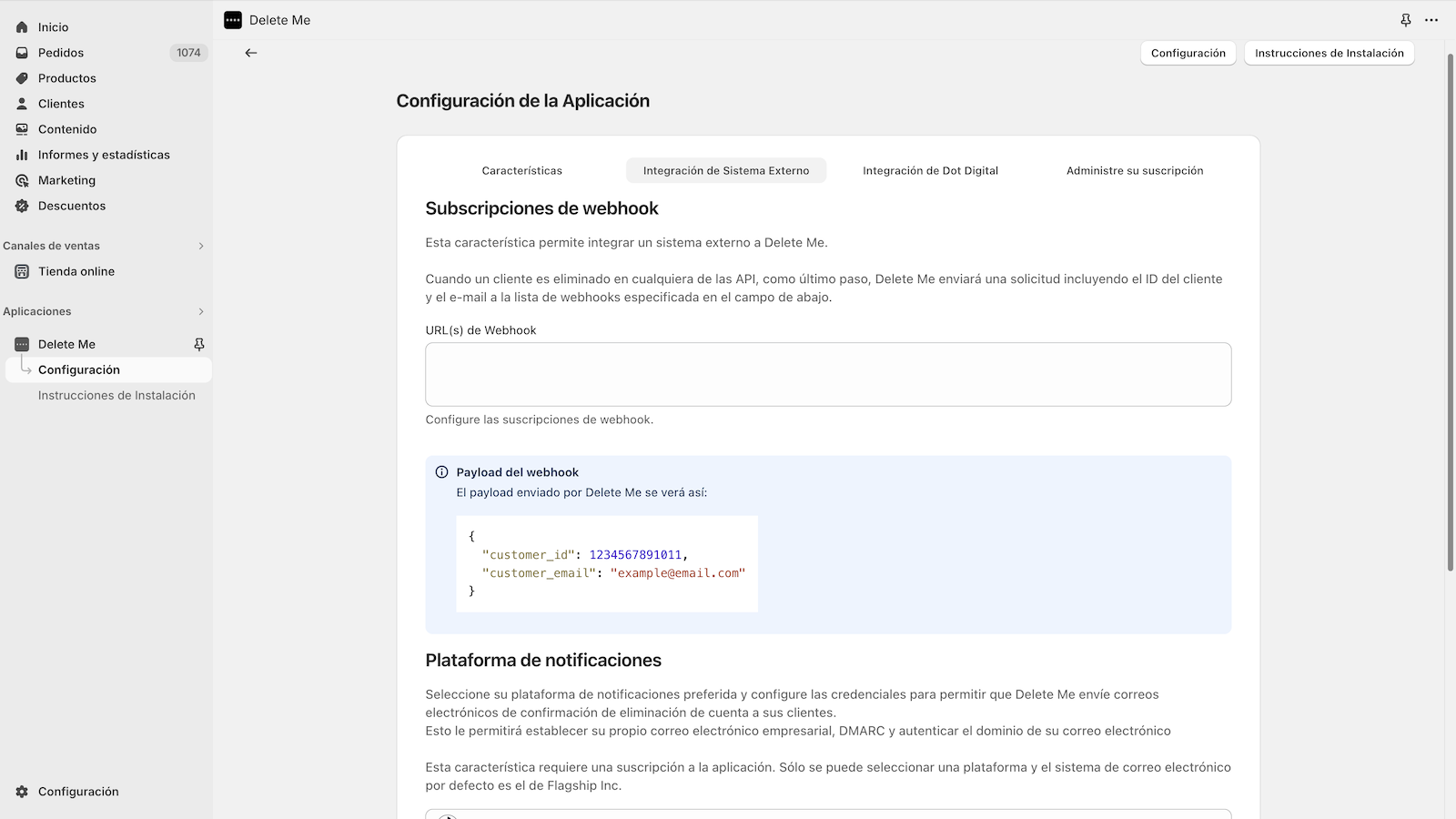The width and height of the screenshot is (1456, 819).
Task: Click the Inicio home icon
Action: click(22, 27)
